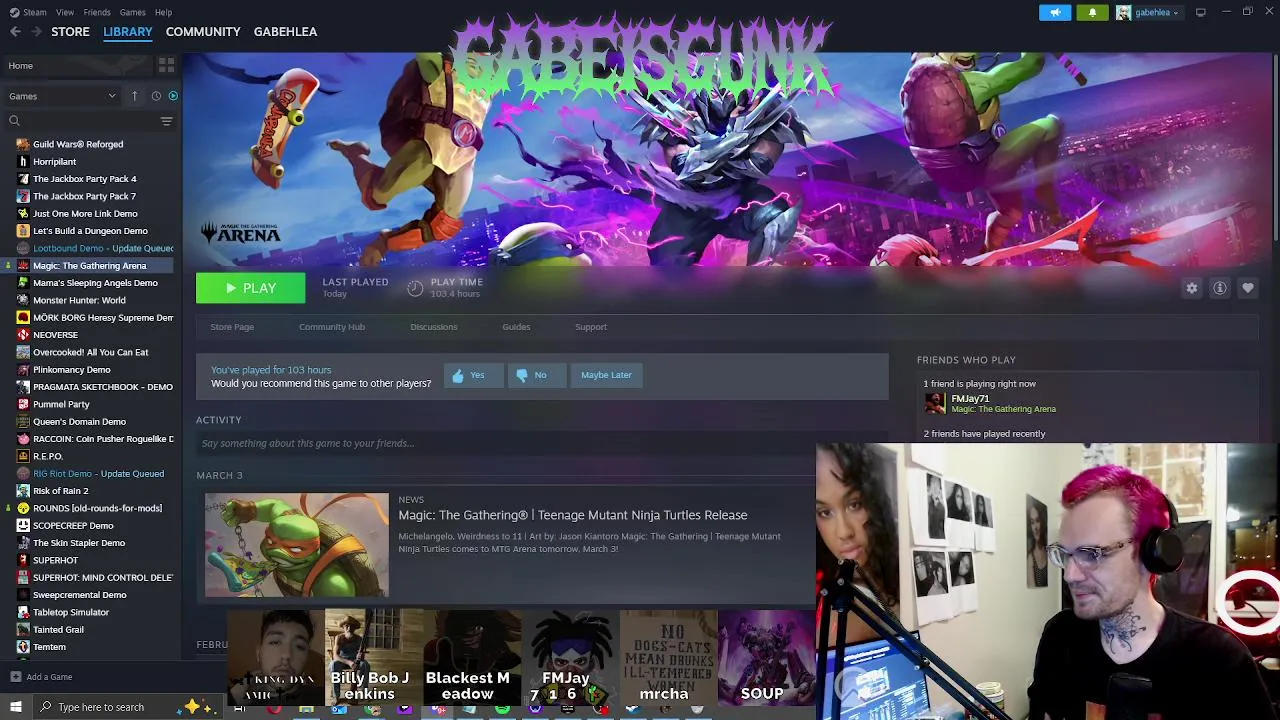The width and height of the screenshot is (1280, 720).
Task: Open the Friends menu
Action: (x=97, y=12)
